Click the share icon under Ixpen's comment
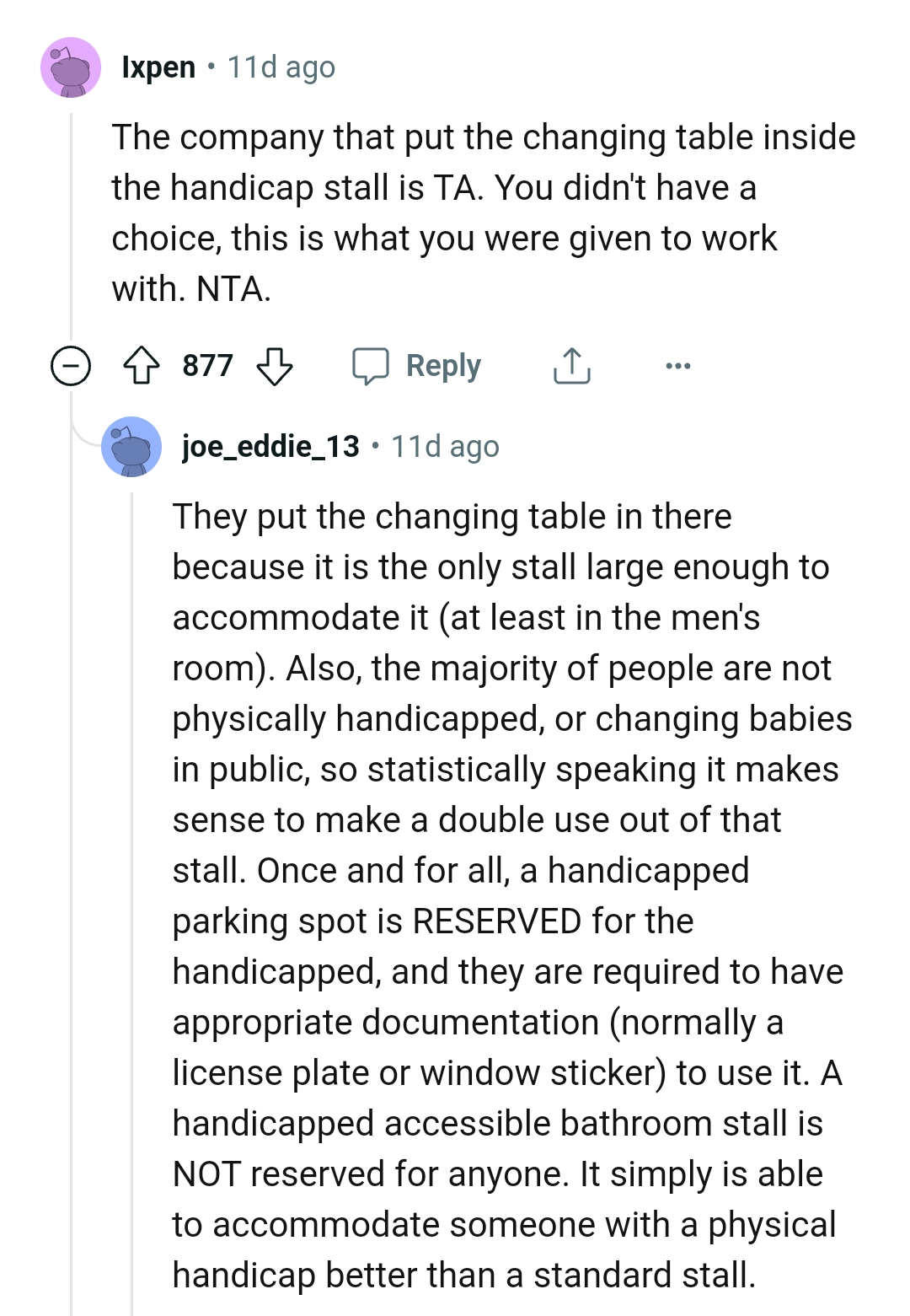Screen dimensions: 910x1316 tap(571, 366)
